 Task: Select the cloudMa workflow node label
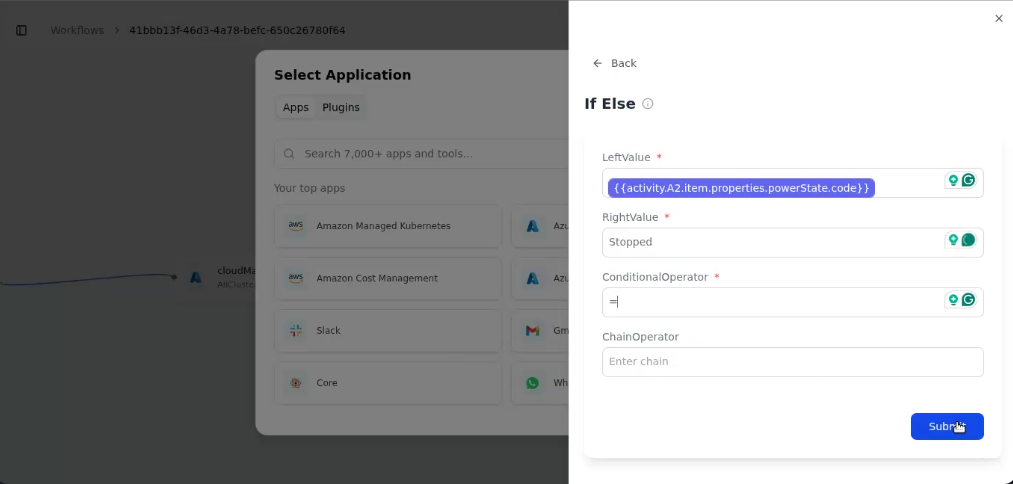click(235, 271)
